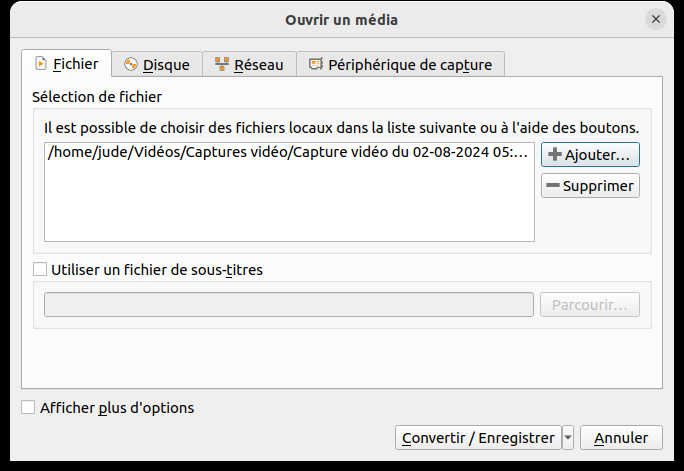Click the minus icon on the Supprimer button
The width and height of the screenshot is (684, 471).
click(x=553, y=185)
